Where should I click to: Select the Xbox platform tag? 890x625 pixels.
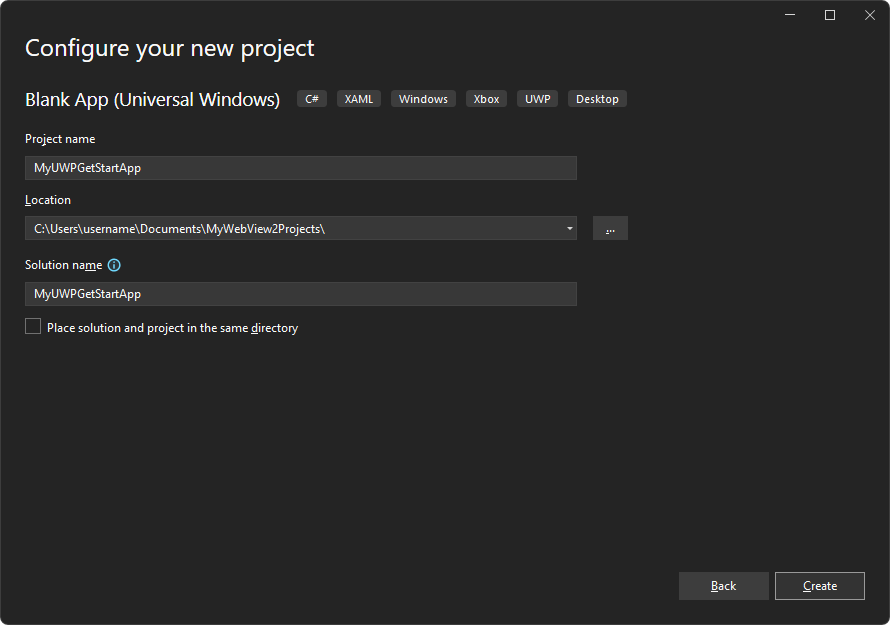[486, 98]
